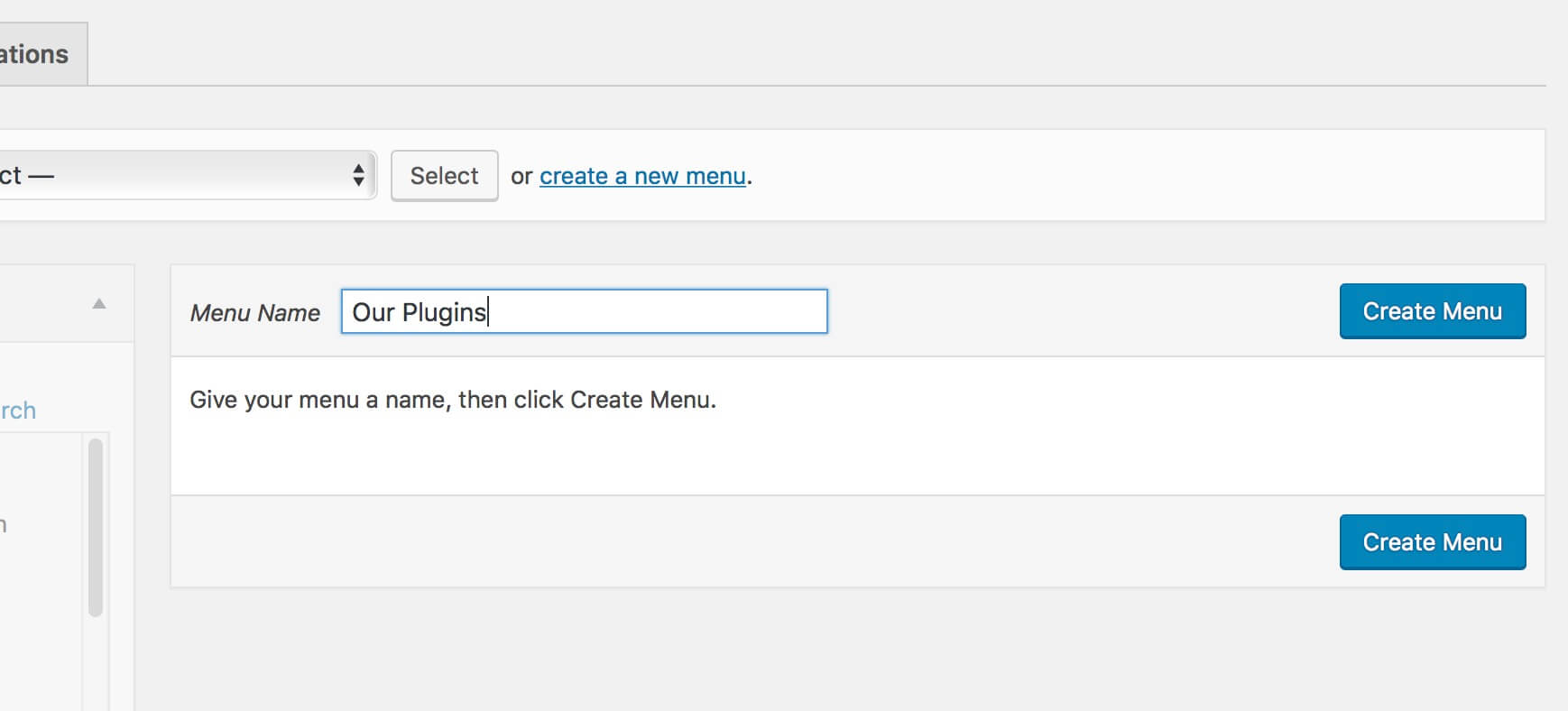
Task: Click the bottom Create Menu button
Action: [x=1433, y=542]
